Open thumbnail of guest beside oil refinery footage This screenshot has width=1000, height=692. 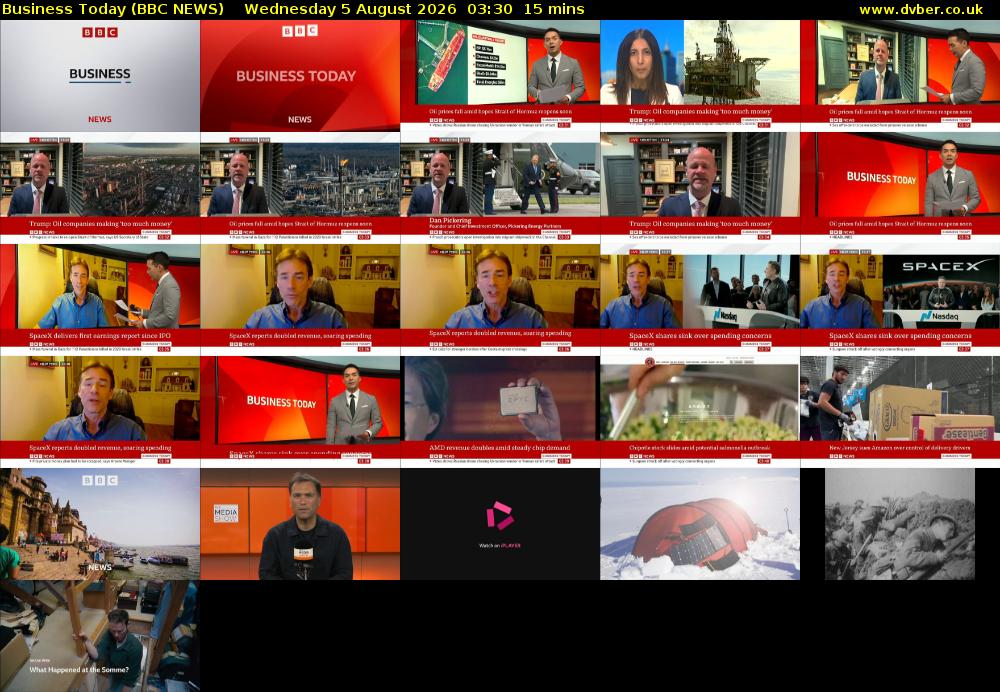(300, 188)
